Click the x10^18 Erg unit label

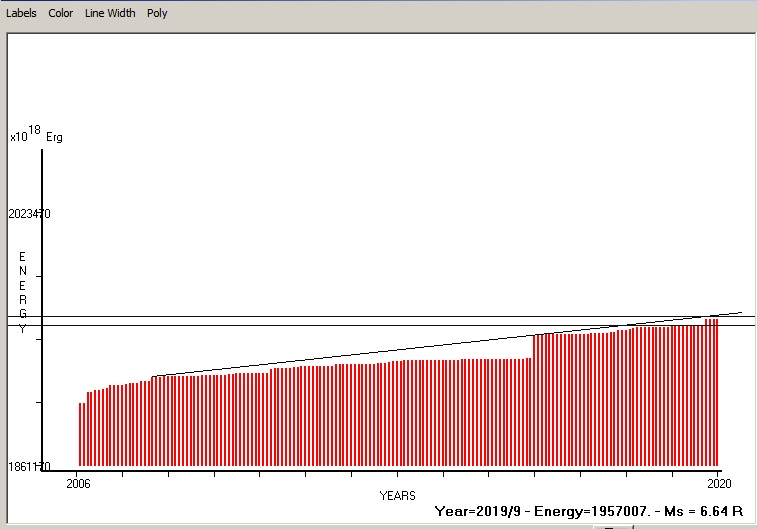(x=36, y=135)
